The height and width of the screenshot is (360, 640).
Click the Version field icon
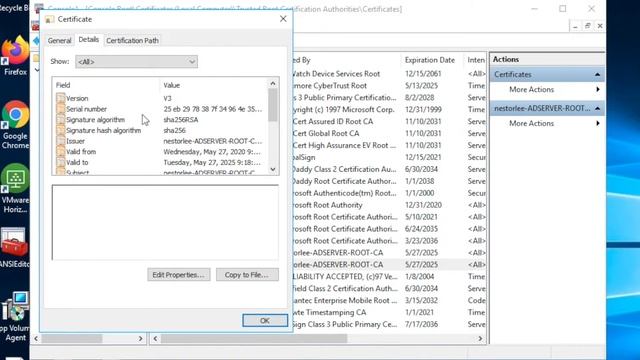pos(61,98)
